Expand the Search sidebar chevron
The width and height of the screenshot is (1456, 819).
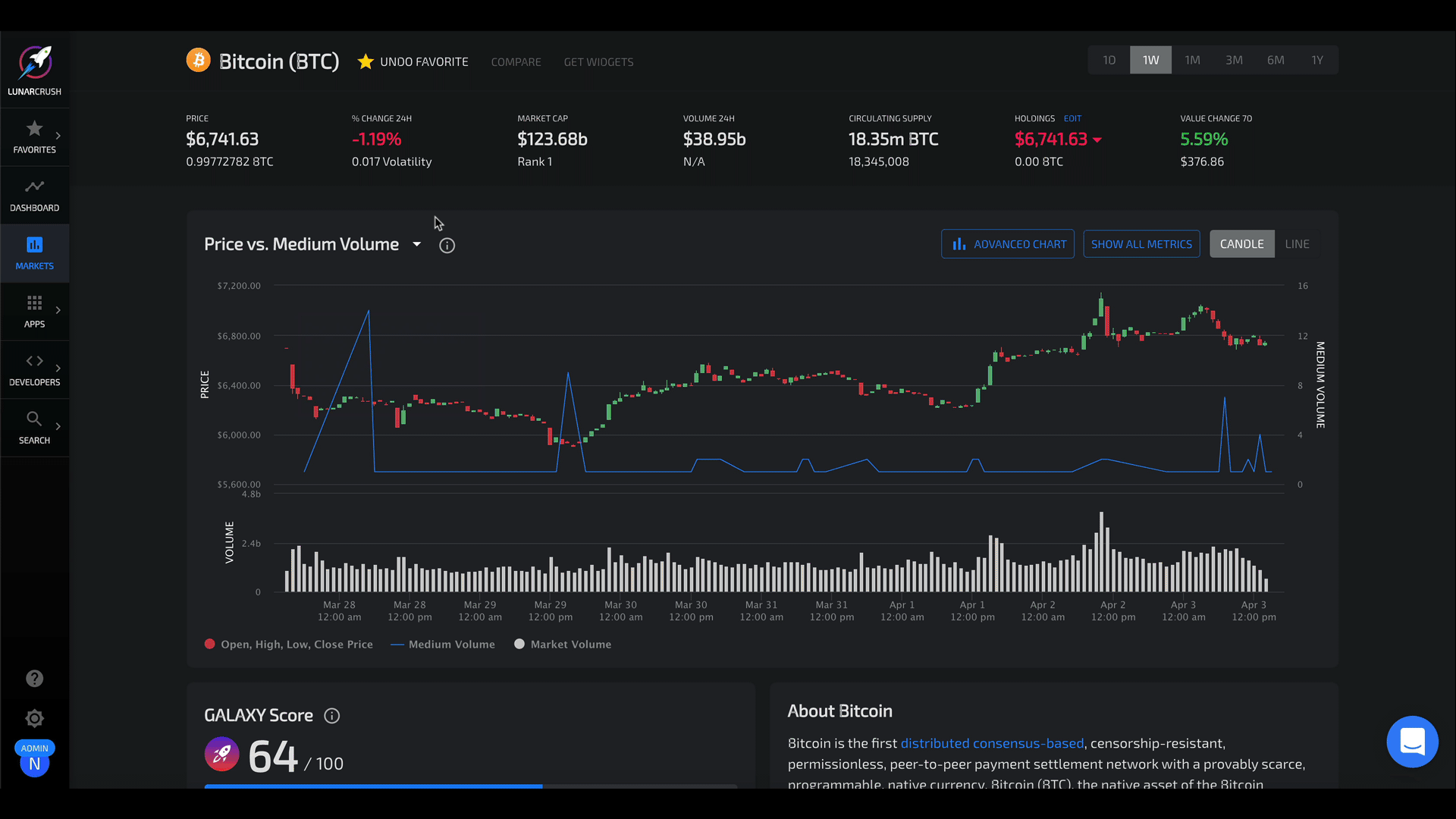tap(58, 426)
